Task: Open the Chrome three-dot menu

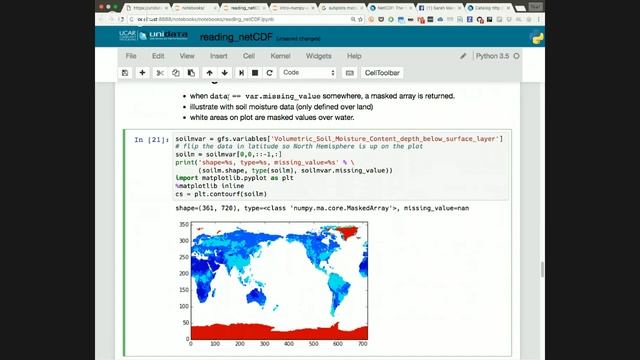Action: point(538,19)
